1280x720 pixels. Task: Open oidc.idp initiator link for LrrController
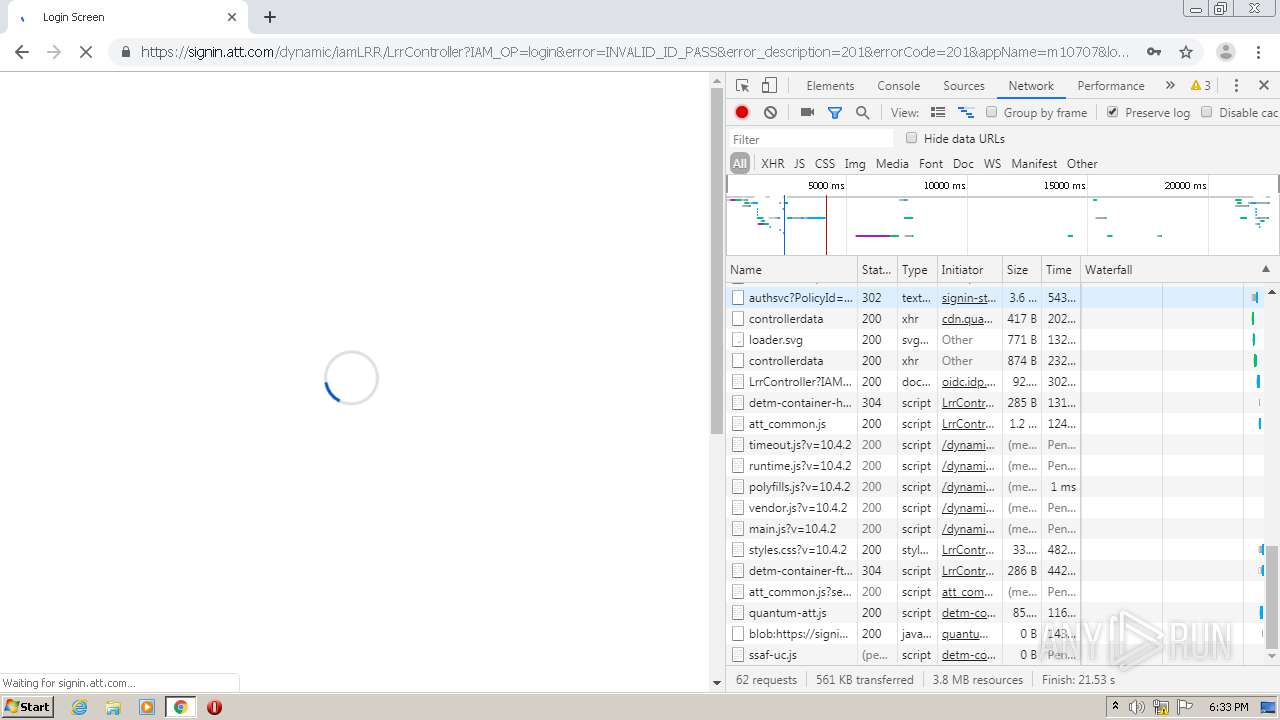[969, 382]
